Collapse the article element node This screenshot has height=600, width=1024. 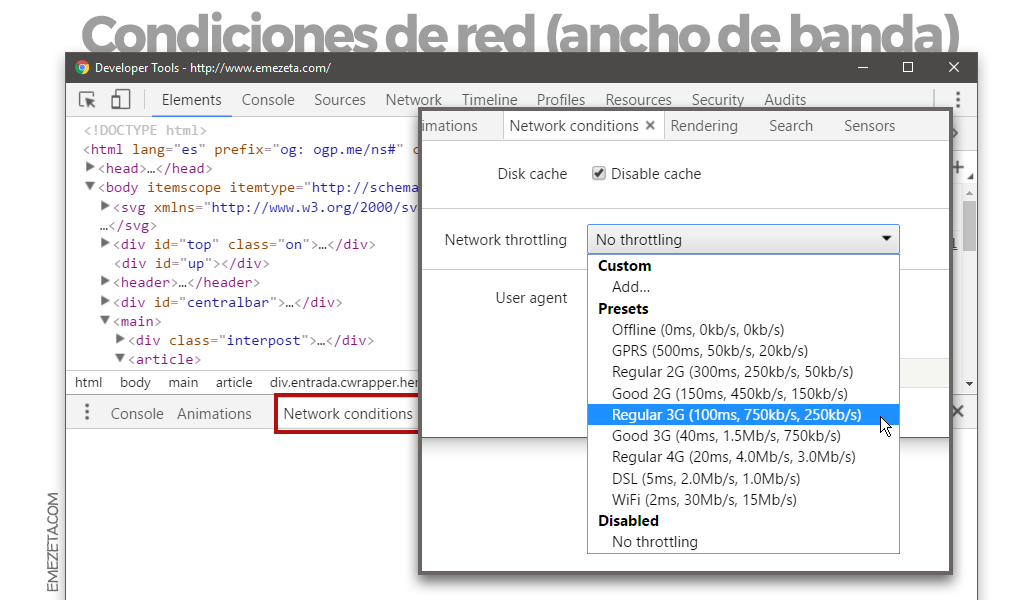click(x=120, y=358)
